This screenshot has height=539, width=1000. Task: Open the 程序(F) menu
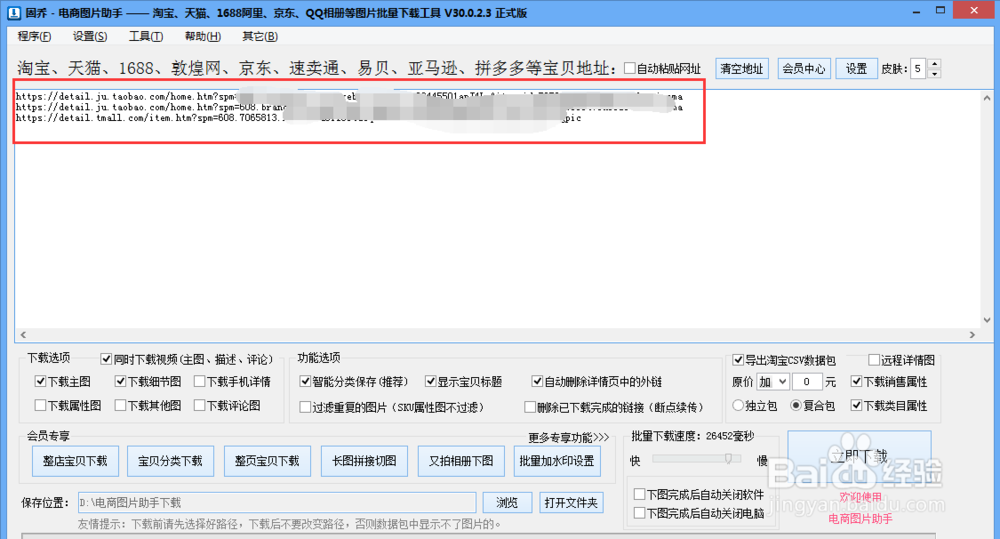click(x=34, y=36)
